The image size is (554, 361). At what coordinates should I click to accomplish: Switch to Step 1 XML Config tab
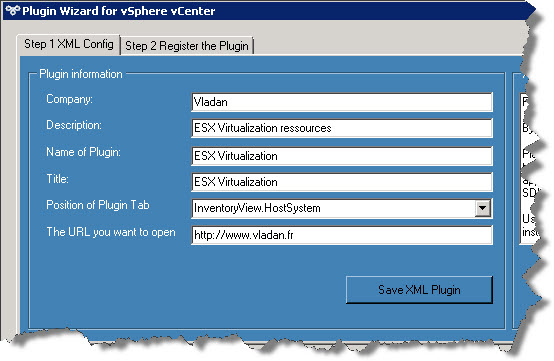tap(69, 45)
